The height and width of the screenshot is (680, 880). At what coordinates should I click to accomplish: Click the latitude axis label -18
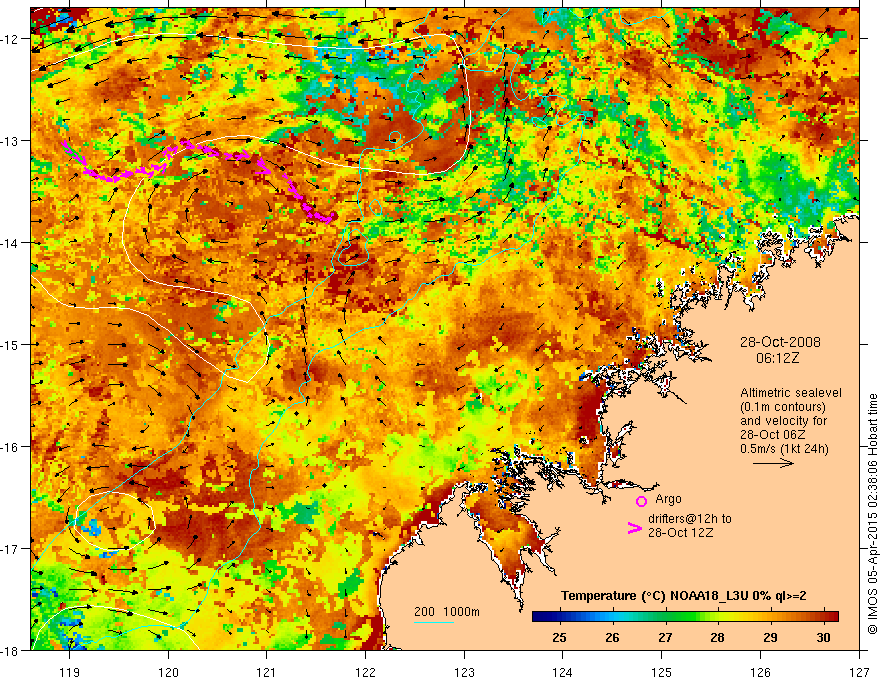point(11,650)
